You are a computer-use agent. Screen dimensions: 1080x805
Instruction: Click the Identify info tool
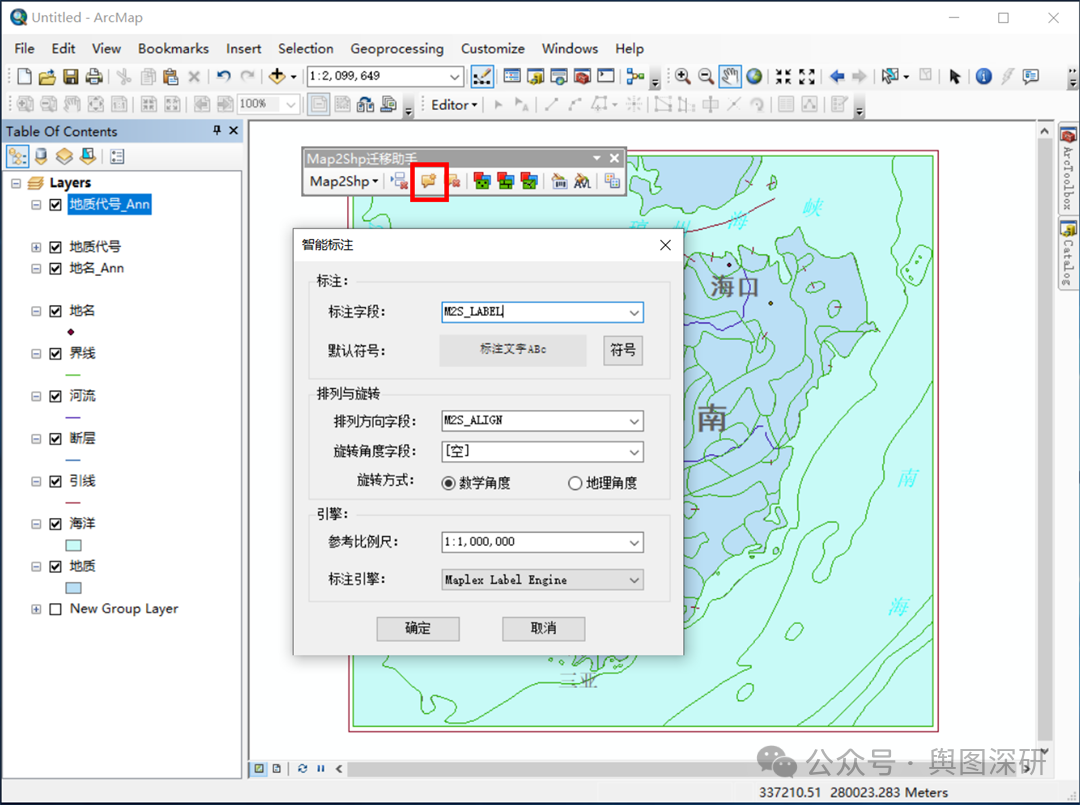[983, 76]
